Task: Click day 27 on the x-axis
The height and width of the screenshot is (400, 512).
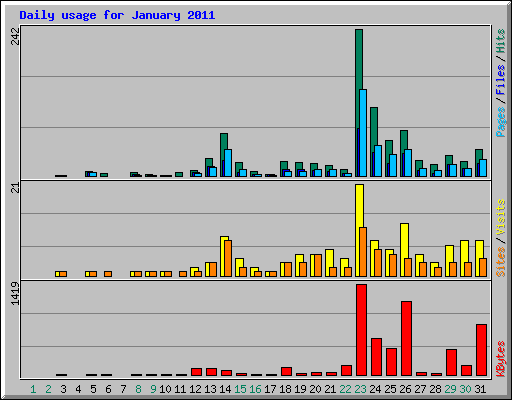Action: click(420, 389)
